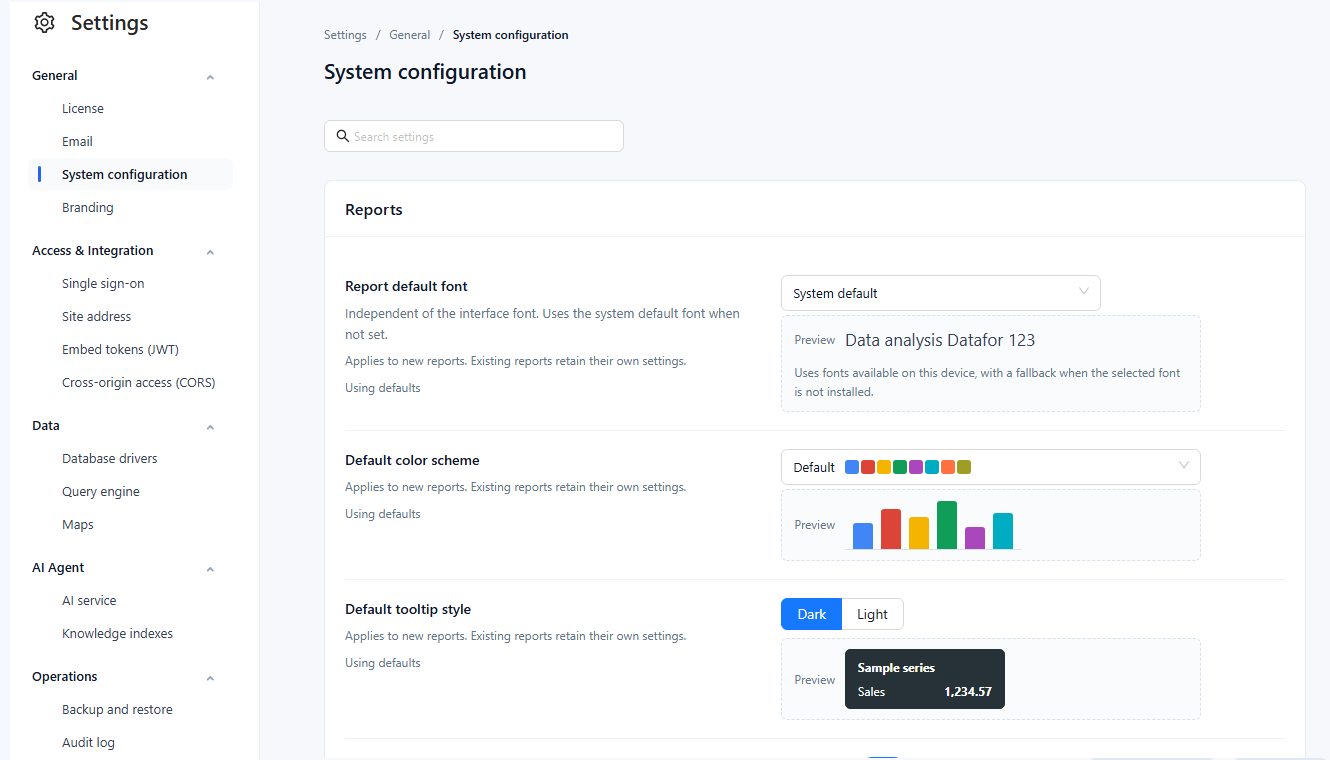
Task: Click the 'Data analysis Datafor 123' font preview
Action: pyautogui.click(x=940, y=340)
